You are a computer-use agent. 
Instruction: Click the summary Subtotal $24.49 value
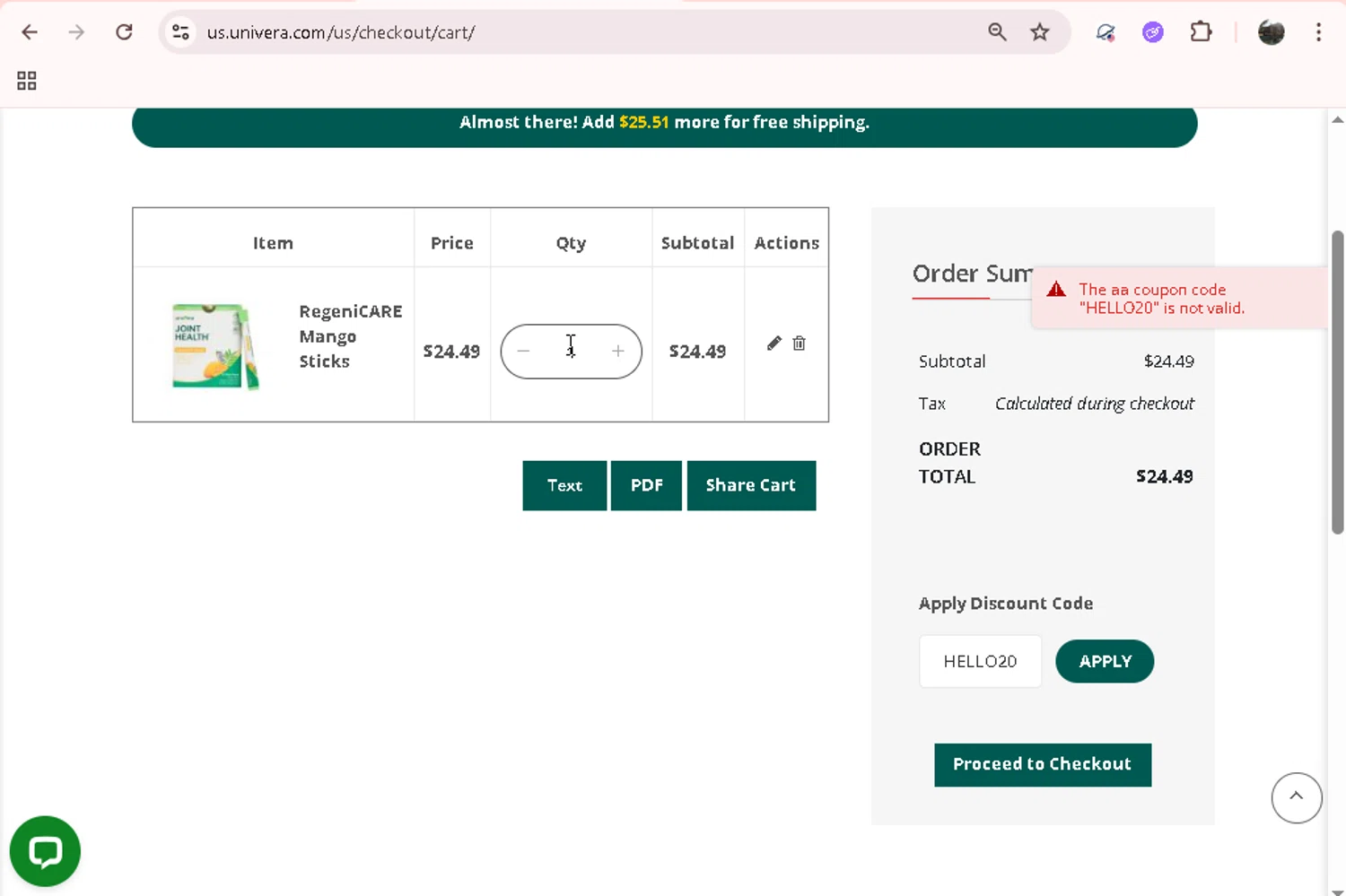[1168, 361]
